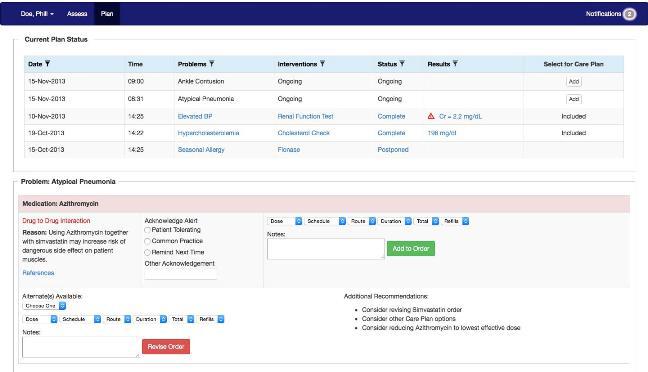Switch to the Assess tab
Screen dimensions: 648x372
click(77, 14)
